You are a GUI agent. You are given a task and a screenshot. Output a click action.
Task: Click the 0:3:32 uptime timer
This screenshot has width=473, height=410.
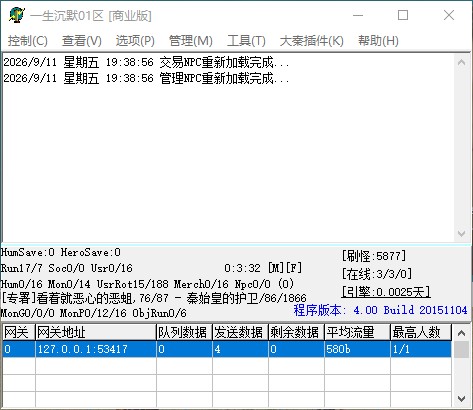point(242,268)
